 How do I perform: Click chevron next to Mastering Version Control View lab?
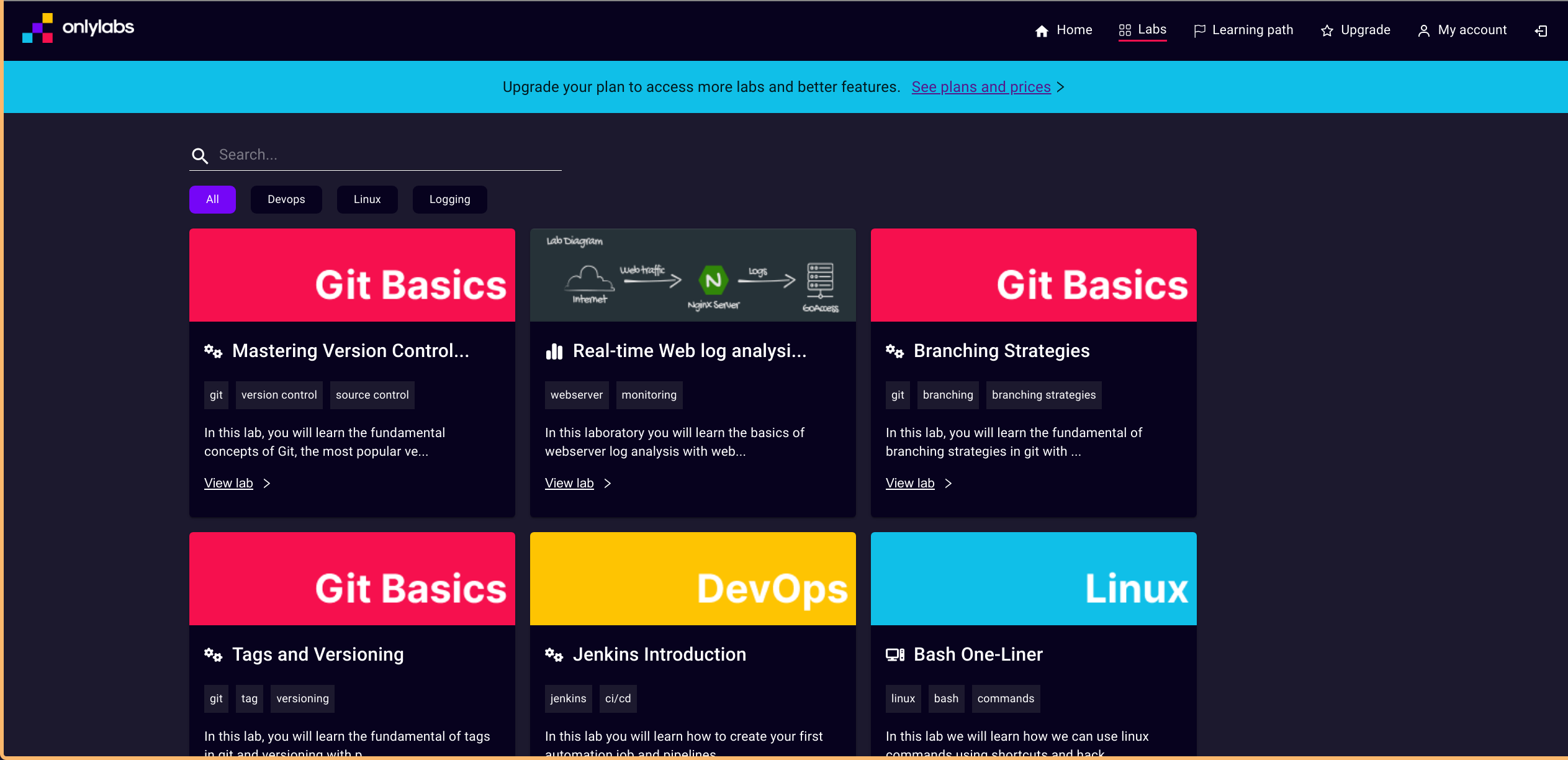click(x=267, y=483)
